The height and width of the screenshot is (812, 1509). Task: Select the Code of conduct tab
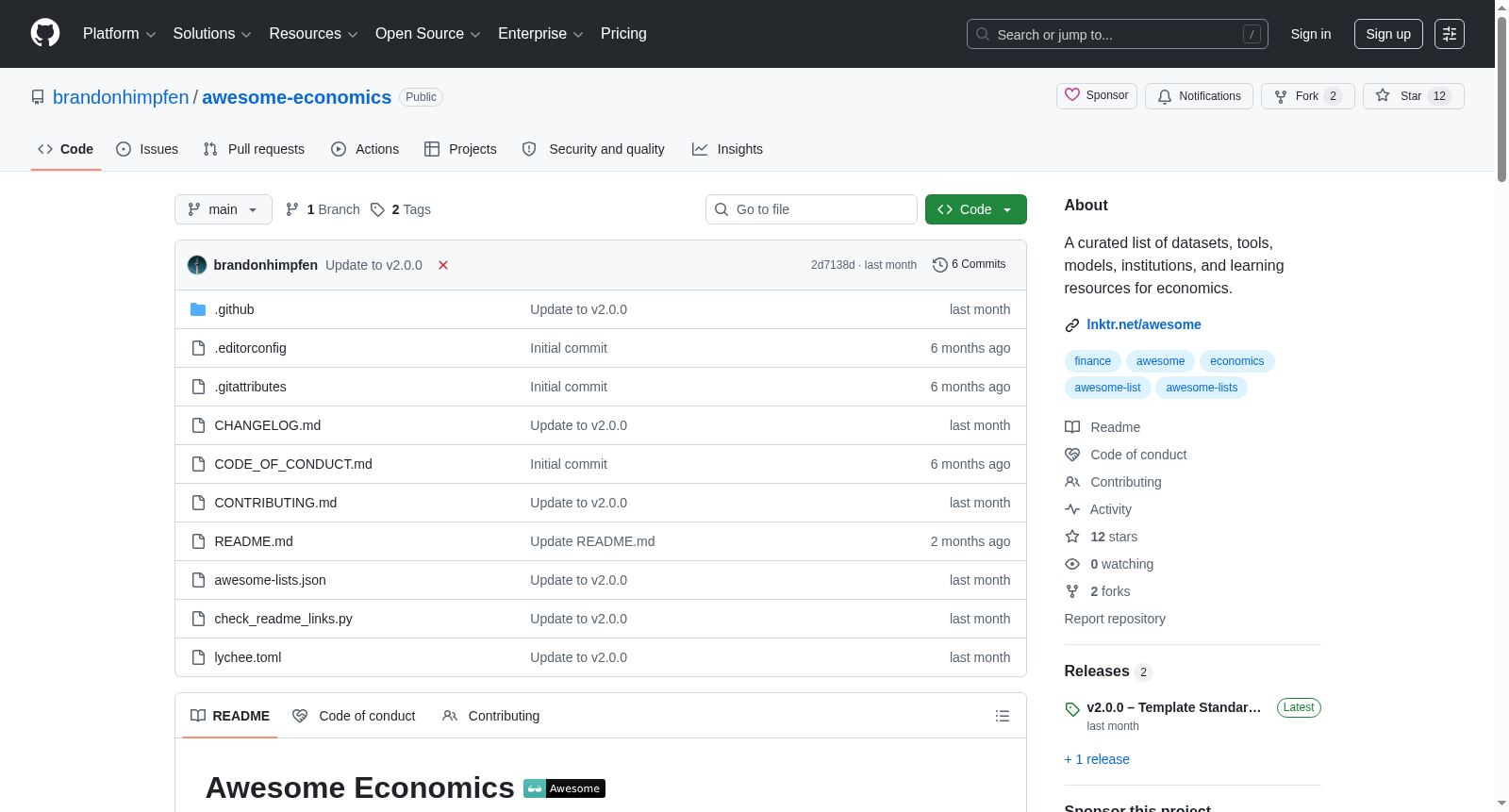(x=354, y=716)
